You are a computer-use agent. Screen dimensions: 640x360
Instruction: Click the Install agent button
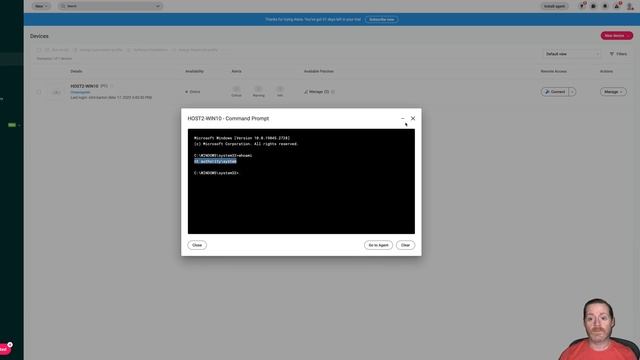pyautogui.click(x=554, y=6)
